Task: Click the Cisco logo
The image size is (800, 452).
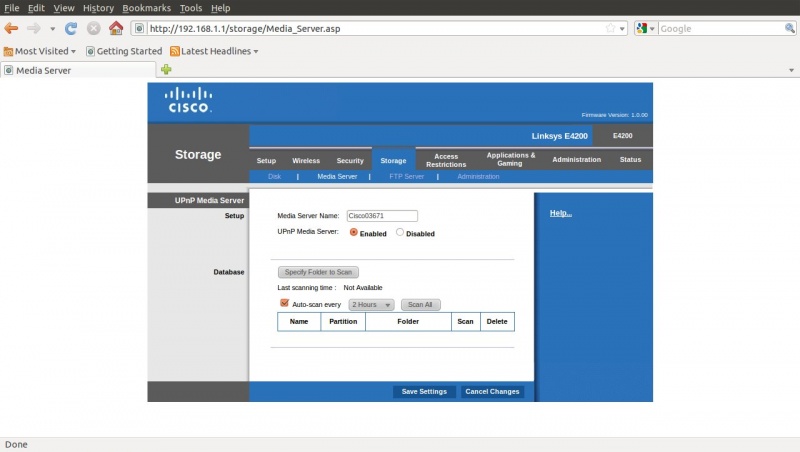Action: tap(189, 101)
